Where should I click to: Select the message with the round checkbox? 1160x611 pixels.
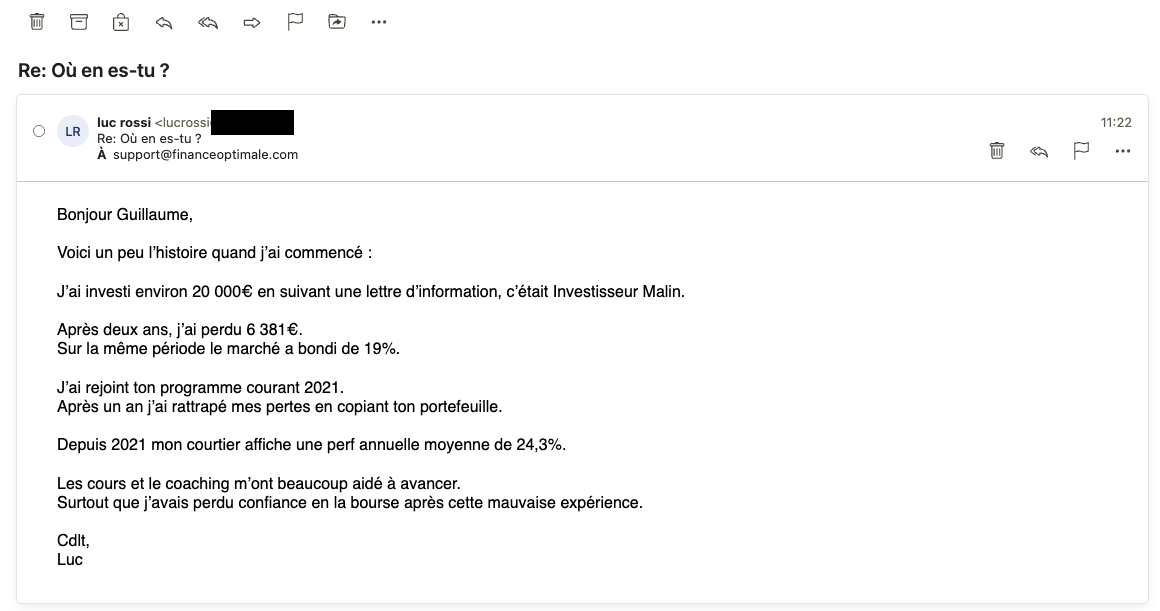(x=39, y=131)
